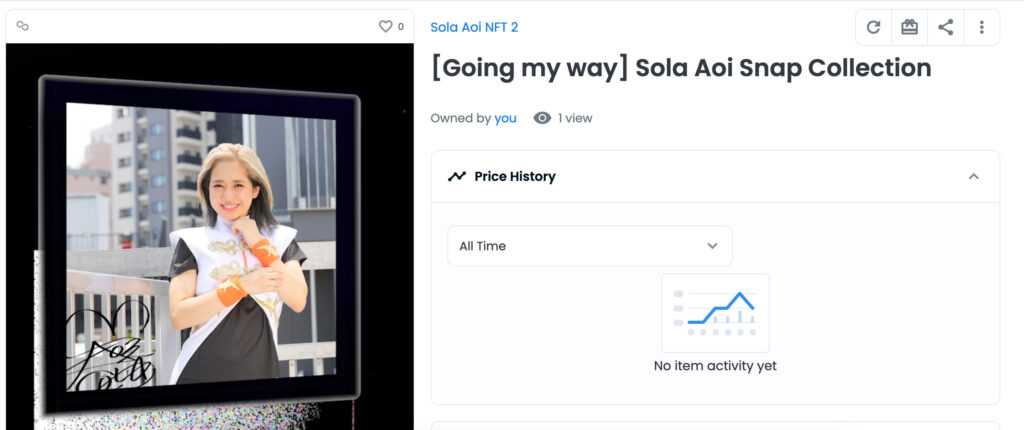Screen dimensions: 1024x430
Task: Collapse the Price History panel chevron
Action: pos(973,176)
